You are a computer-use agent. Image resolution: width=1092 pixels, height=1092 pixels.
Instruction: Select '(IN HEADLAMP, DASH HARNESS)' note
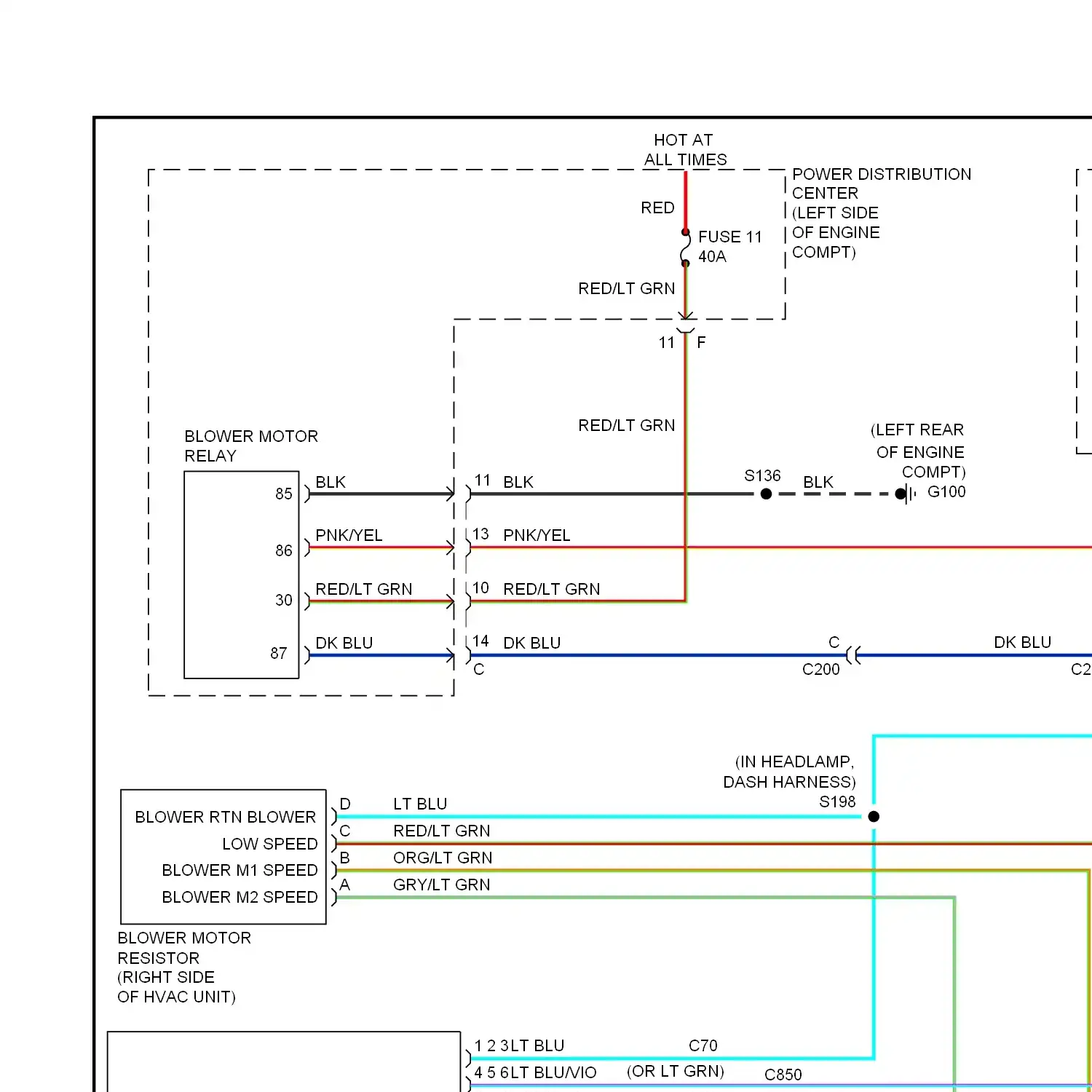tap(789, 772)
